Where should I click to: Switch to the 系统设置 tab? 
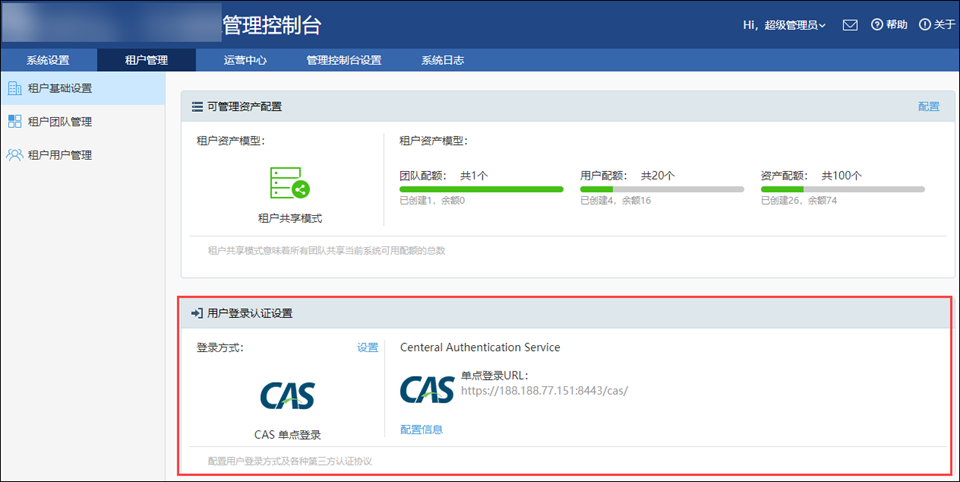[x=48, y=60]
